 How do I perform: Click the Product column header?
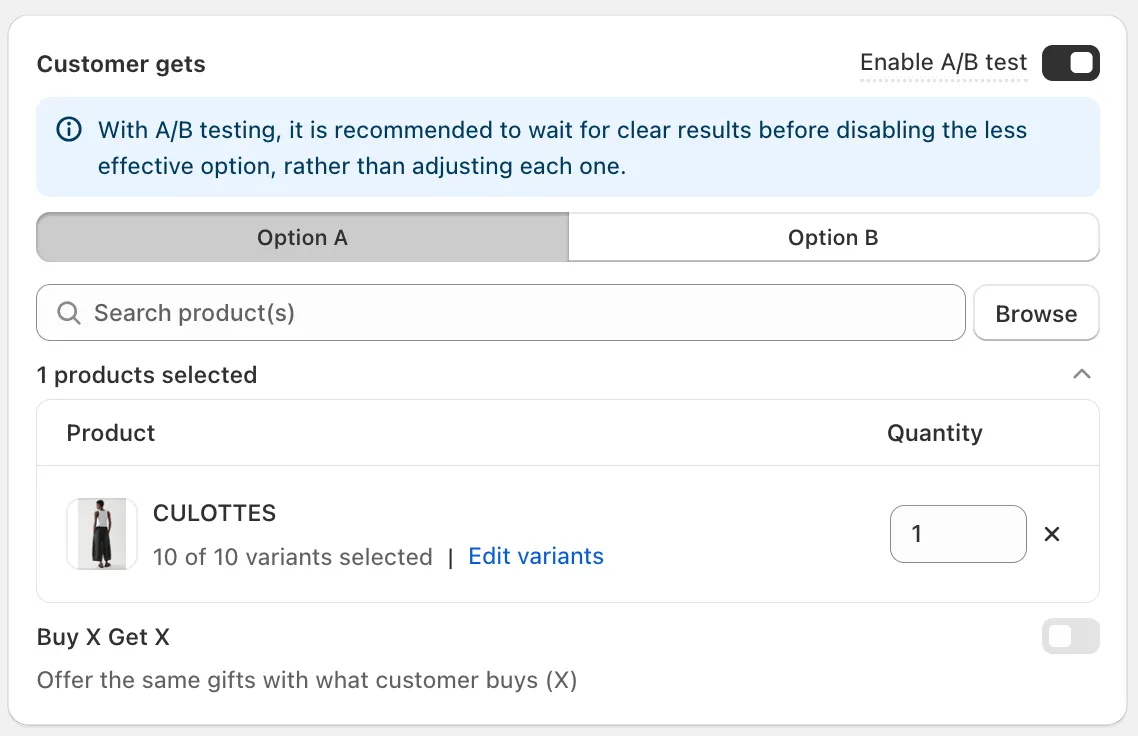point(110,433)
